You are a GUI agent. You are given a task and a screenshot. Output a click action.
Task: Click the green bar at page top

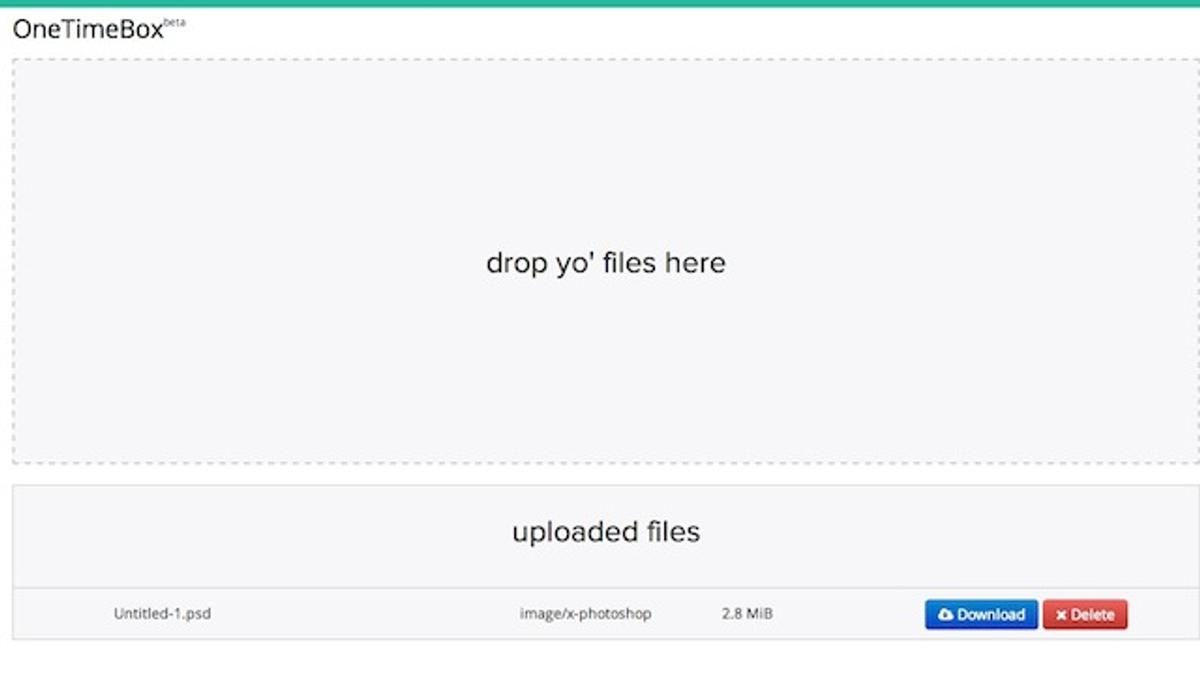(x=600, y=3)
